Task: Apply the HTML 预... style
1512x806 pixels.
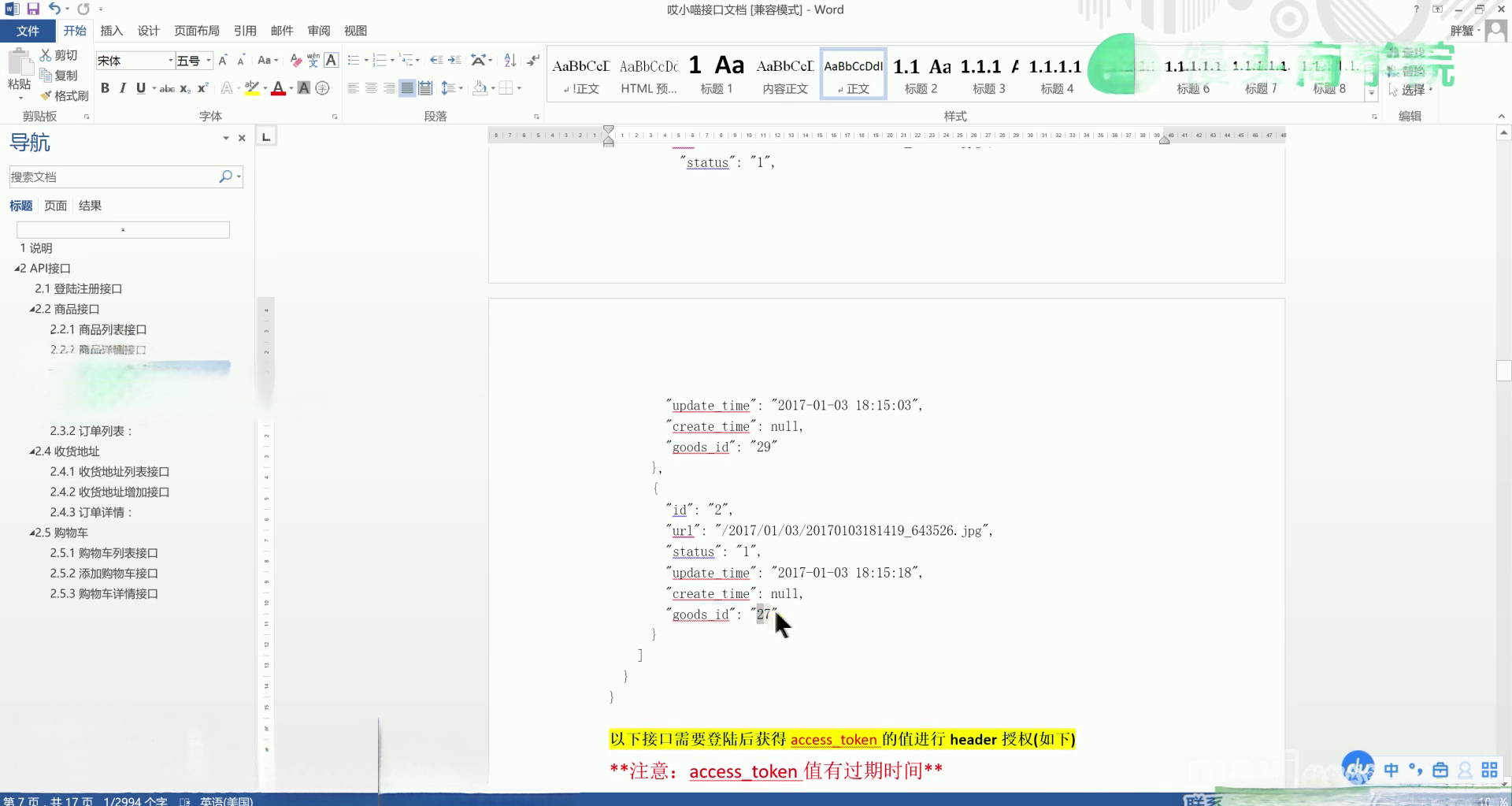Action: click(x=649, y=74)
